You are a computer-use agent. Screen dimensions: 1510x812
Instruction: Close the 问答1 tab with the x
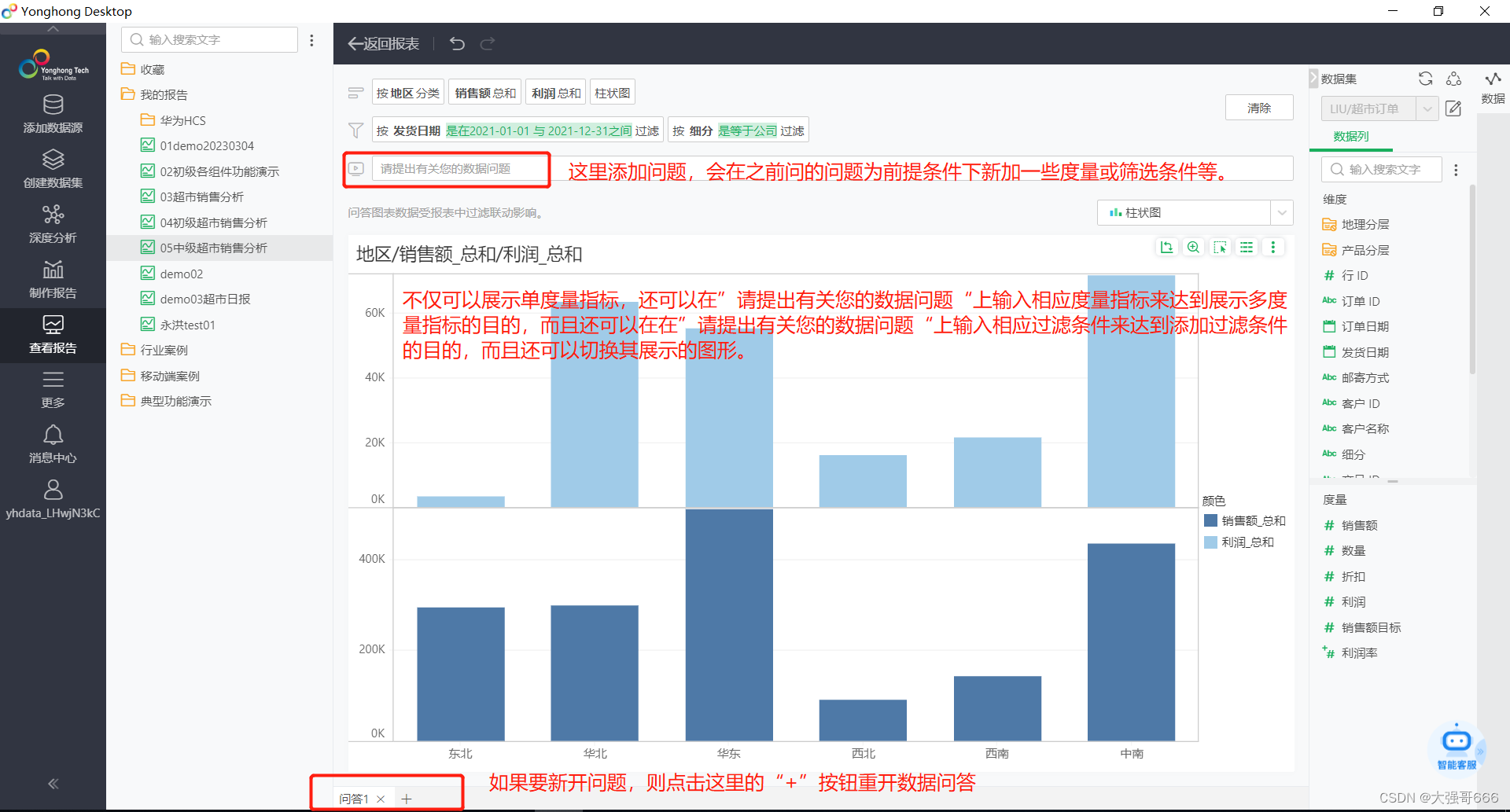[x=381, y=799]
